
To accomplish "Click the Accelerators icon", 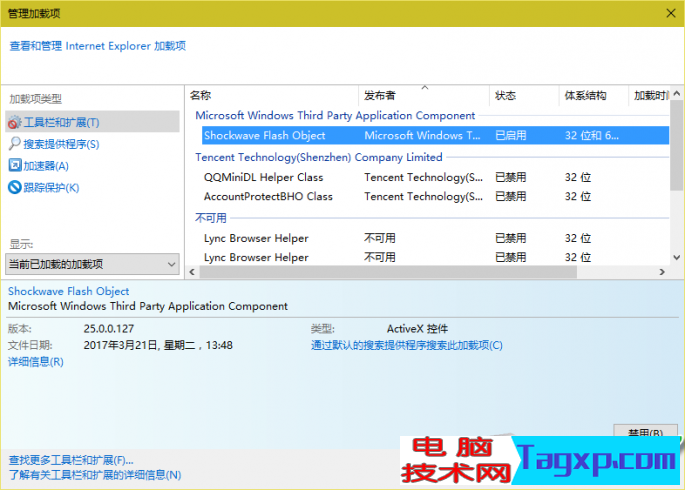I will [14, 165].
